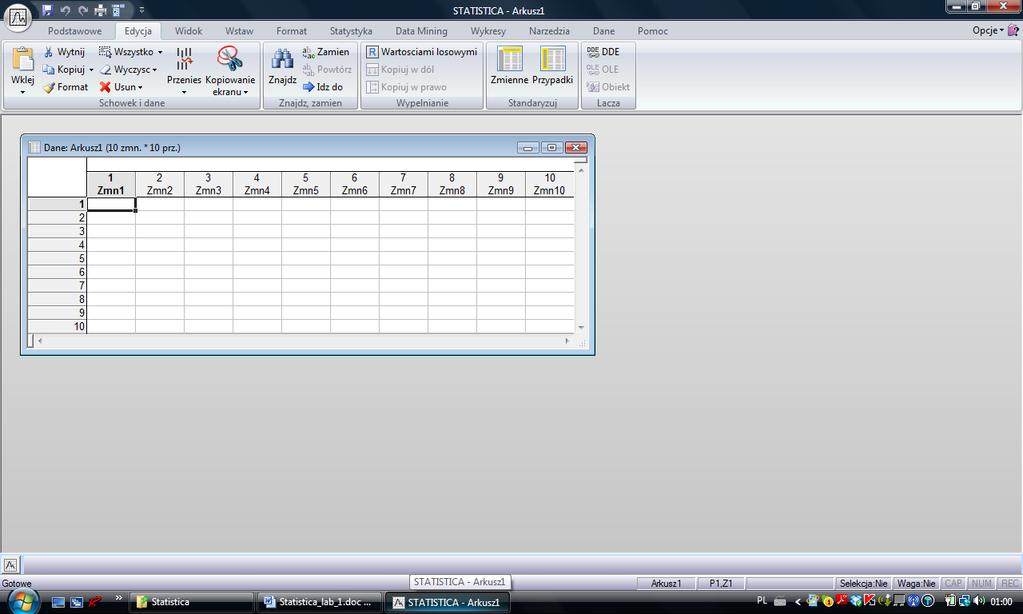Open the Narzedzia ribbon tab
1023x614 pixels.
[549, 31]
